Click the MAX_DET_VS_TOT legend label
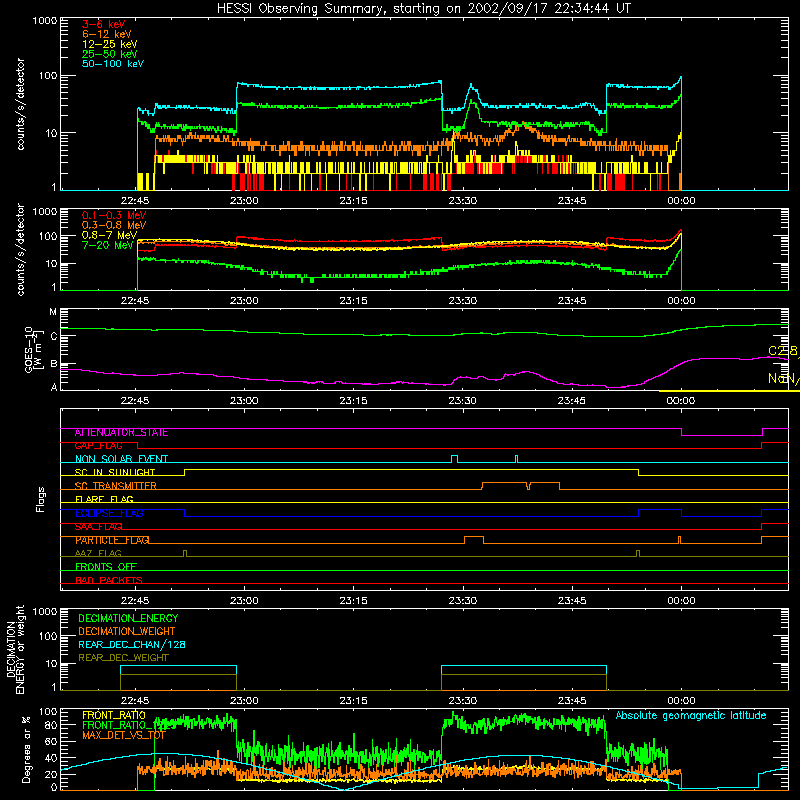800x800 pixels. coord(124,735)
